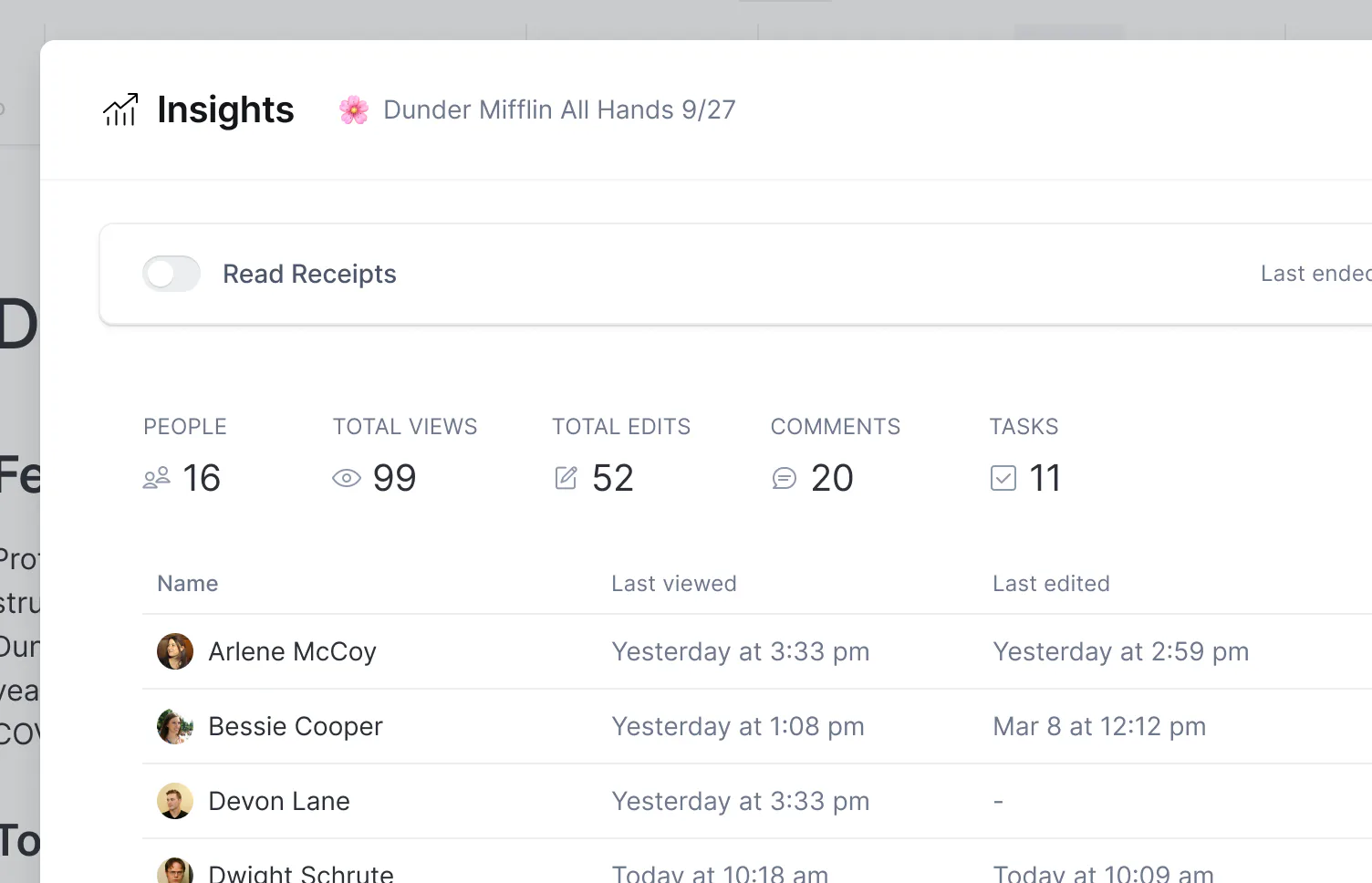Sort by the Name column header

coord(188,584)
